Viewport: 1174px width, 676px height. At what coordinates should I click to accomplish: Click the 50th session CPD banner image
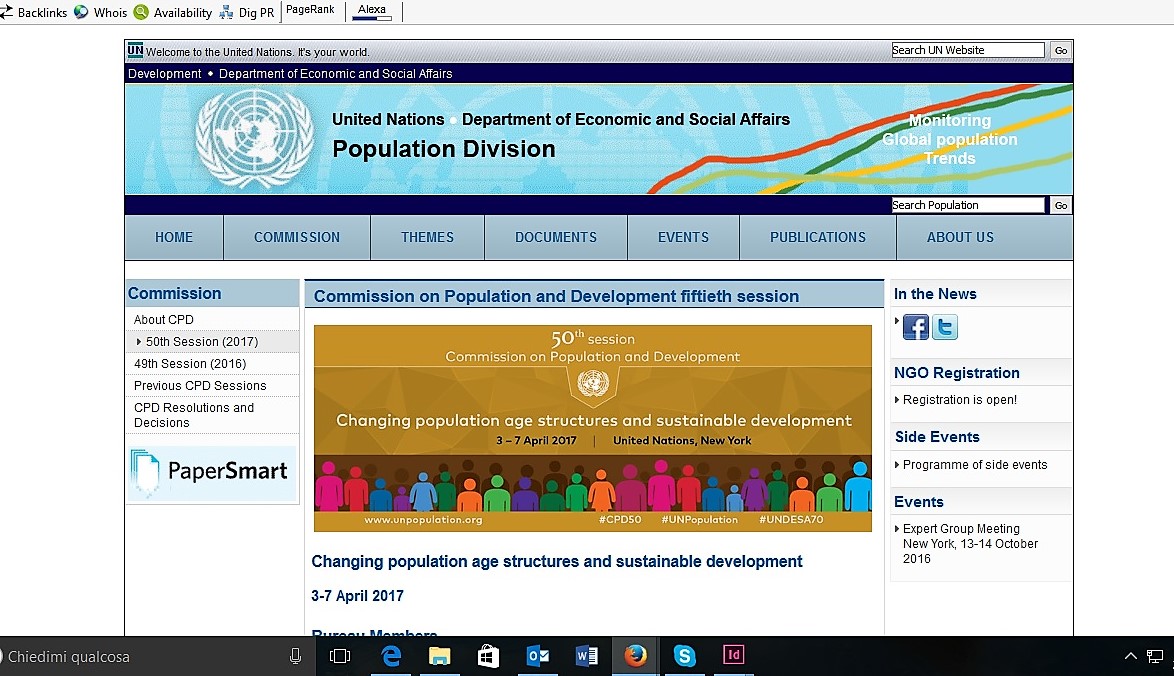click(592, 428)
